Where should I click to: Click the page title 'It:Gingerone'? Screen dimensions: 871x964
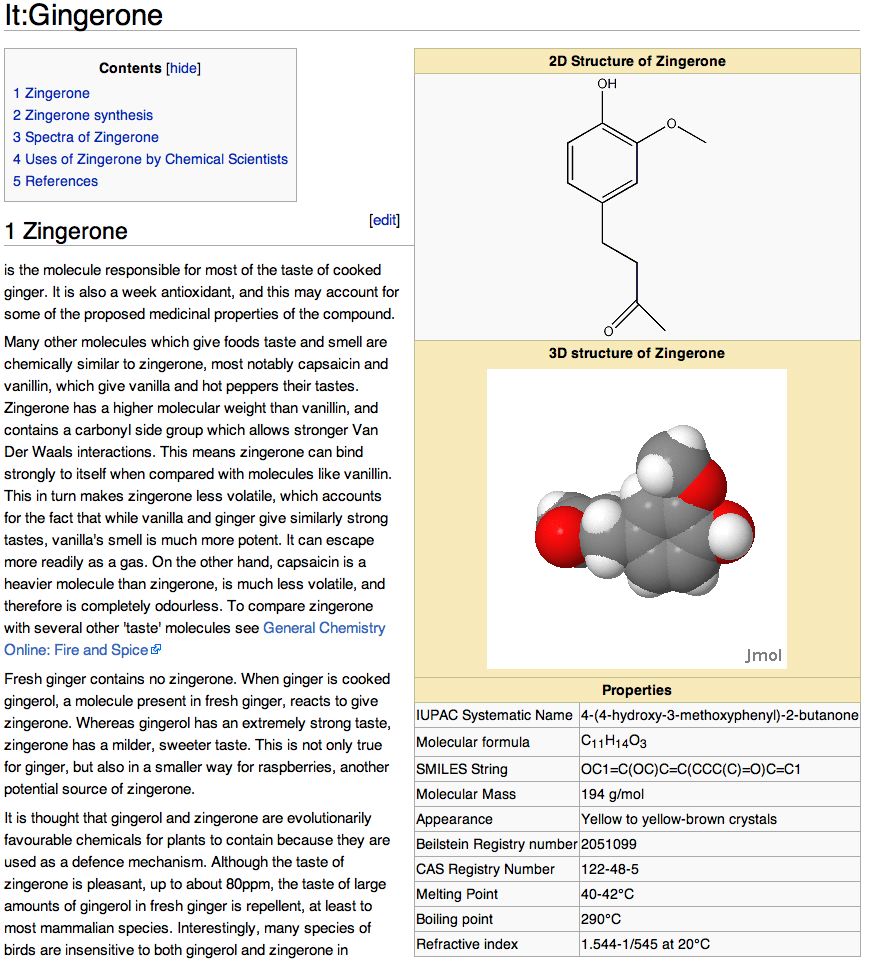84,15
